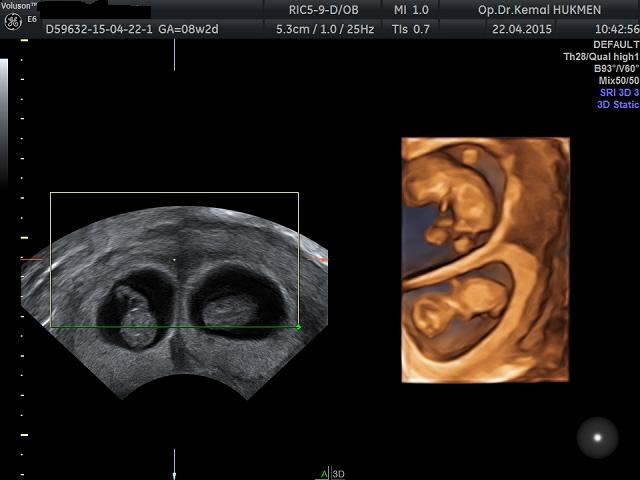Click 'TIs 0.7' value
This screenshot has height=480, width=640.
click(x=411, y=29)
